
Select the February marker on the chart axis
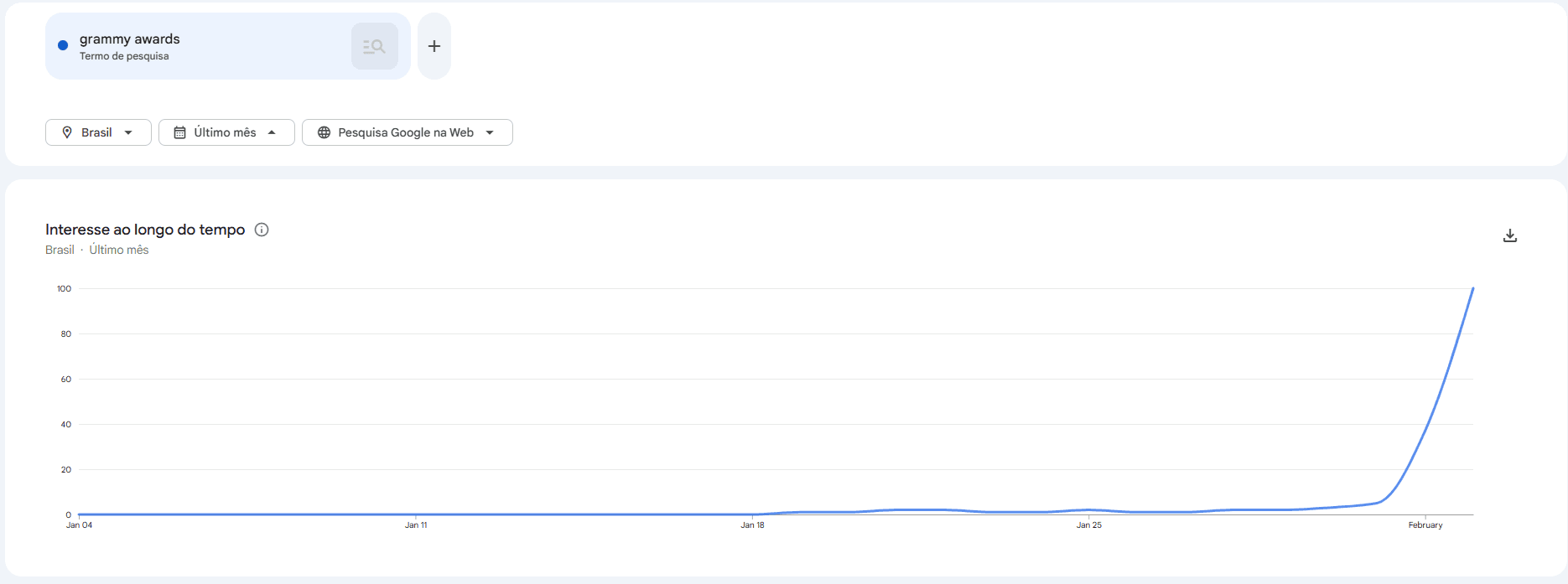(1425, 525)
